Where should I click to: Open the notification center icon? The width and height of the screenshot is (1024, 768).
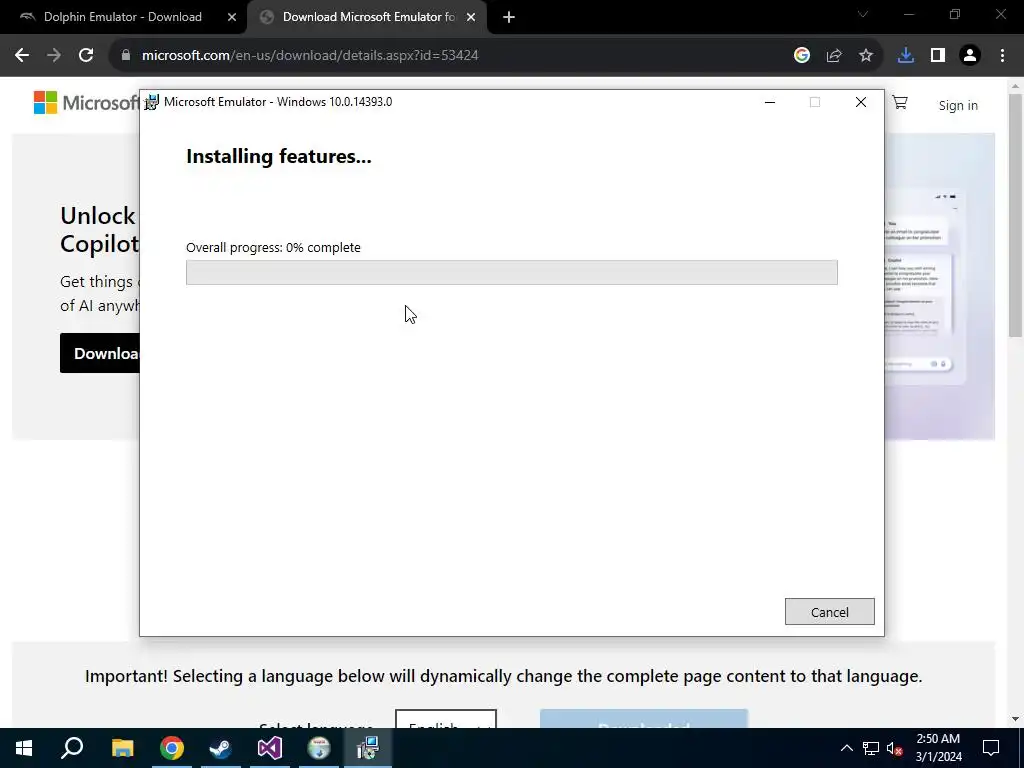pos(991,748)
